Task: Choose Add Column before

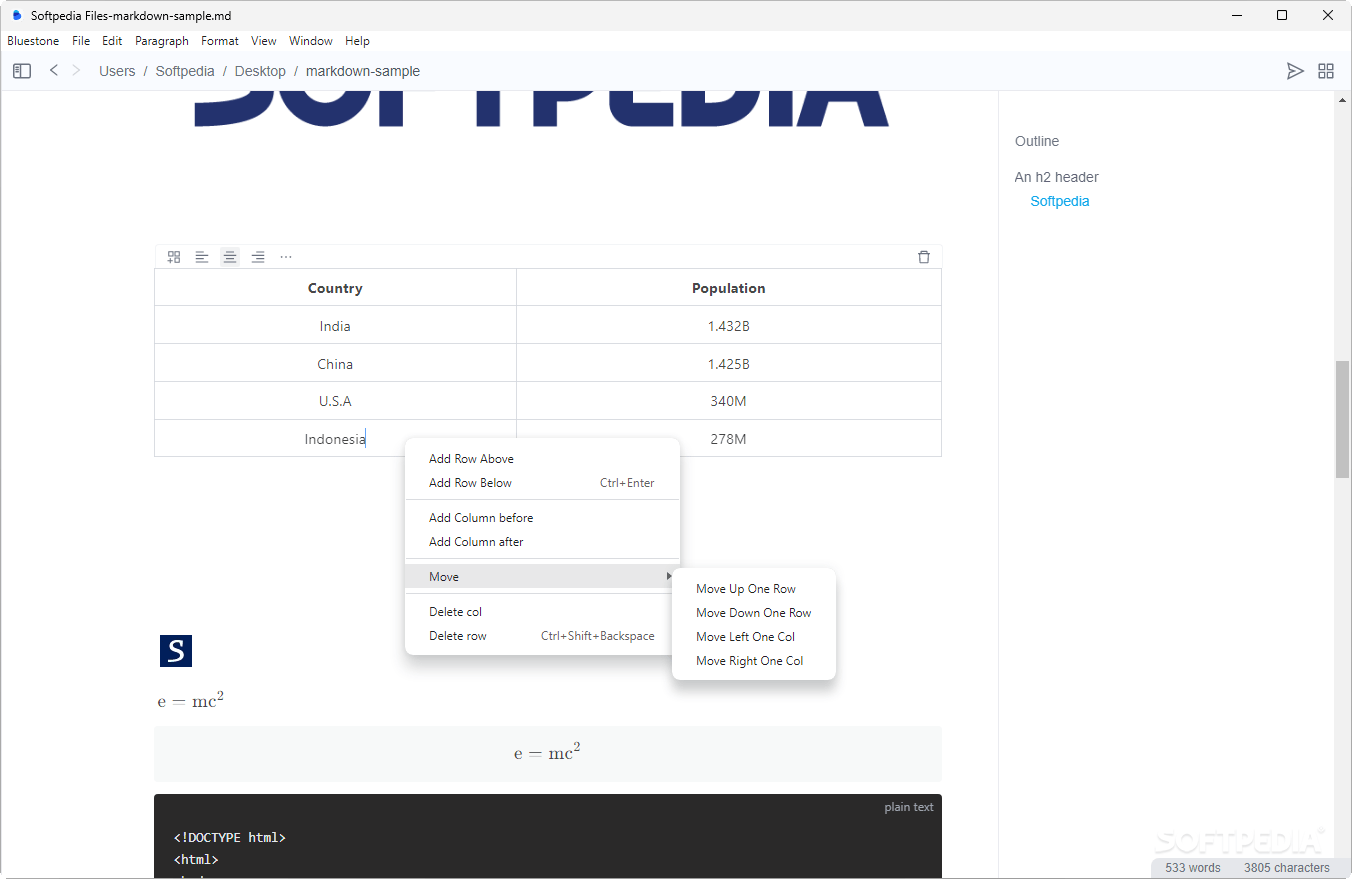Action: tap(542, 518)
